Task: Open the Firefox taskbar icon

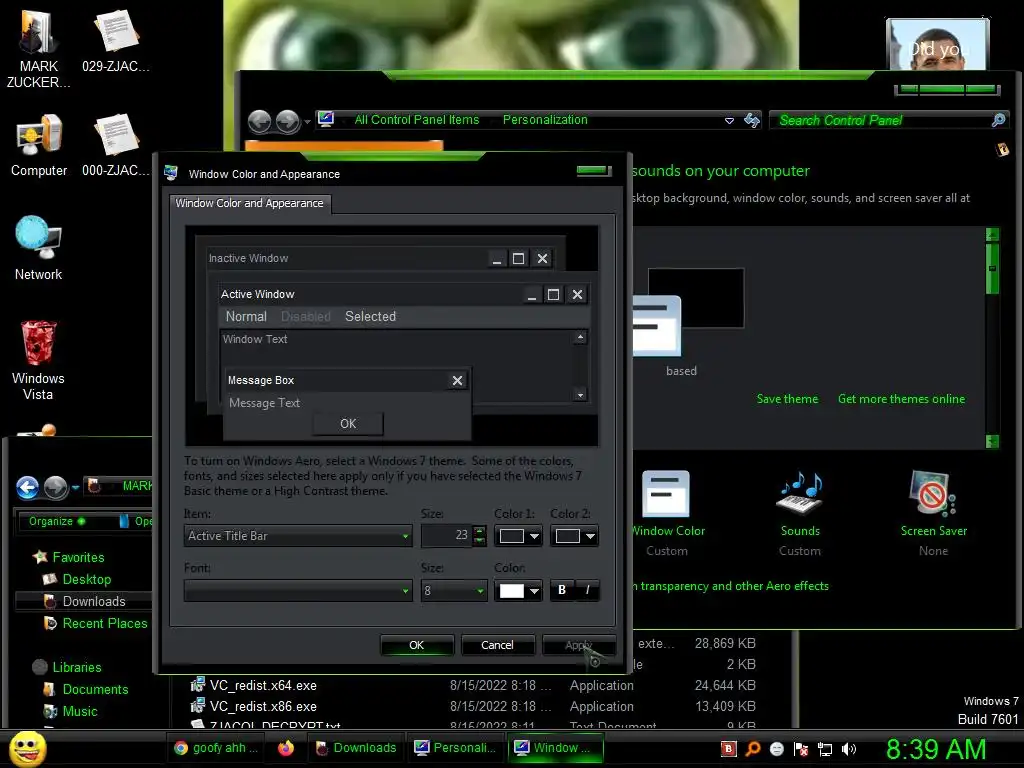Action: click(x=285, y=748)
